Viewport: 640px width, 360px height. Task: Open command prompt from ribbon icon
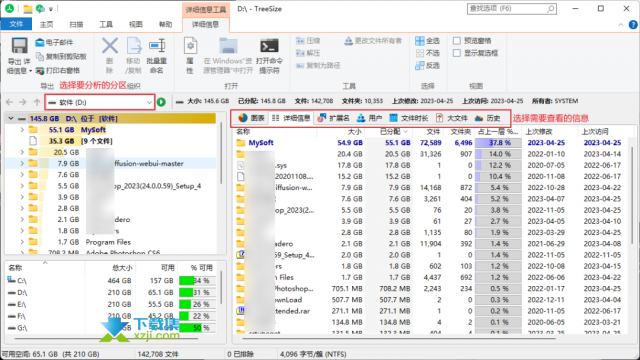tap(269, 46)
